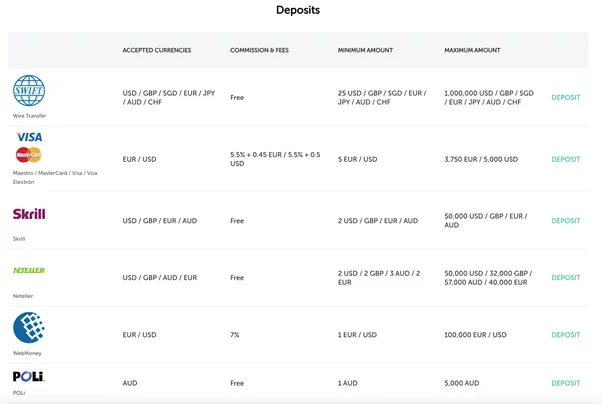This screenshot has height=404, width=602.
Task: Click the Accepted Currencies column header
Action: click(157, 50)
